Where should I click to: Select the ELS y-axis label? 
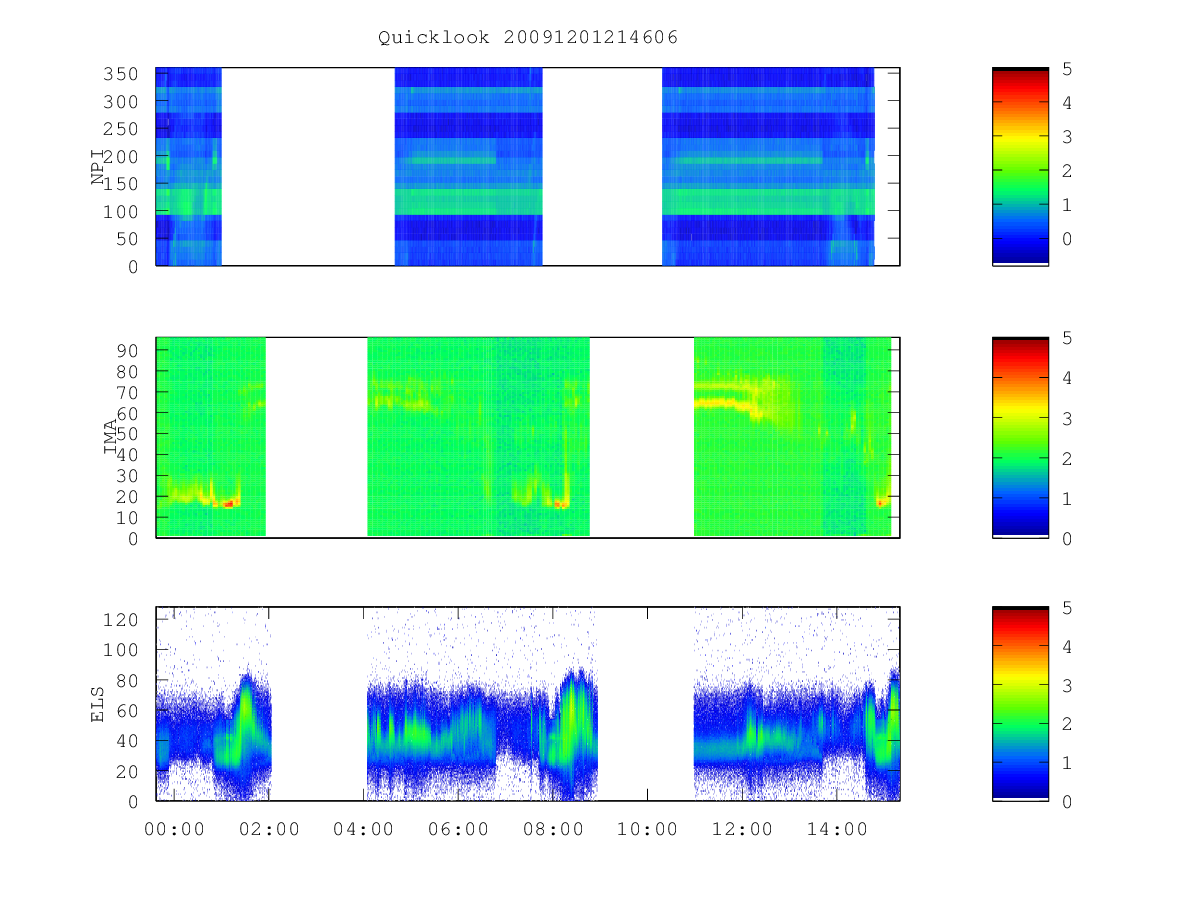(x=99, y=704)
